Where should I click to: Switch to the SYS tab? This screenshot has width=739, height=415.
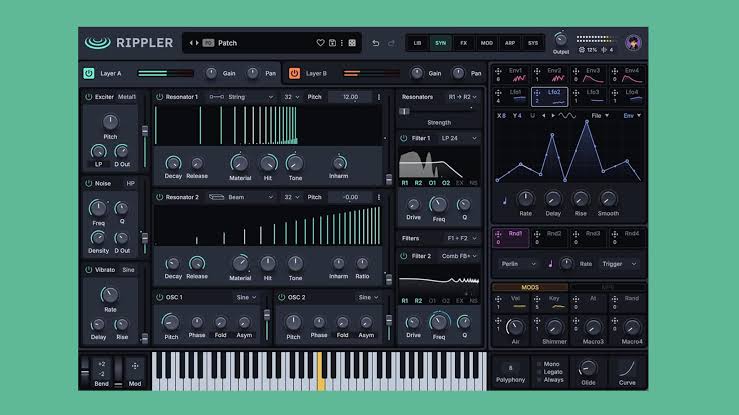coord(533,43)
